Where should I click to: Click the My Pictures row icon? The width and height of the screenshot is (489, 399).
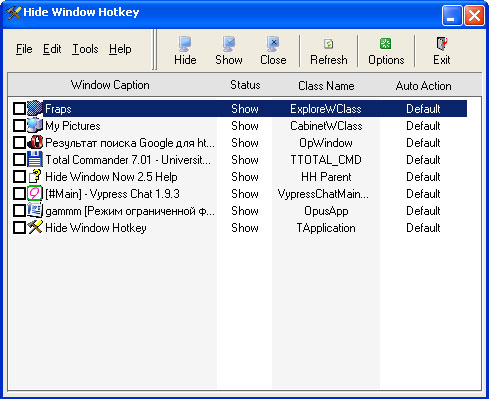point(35,125)
